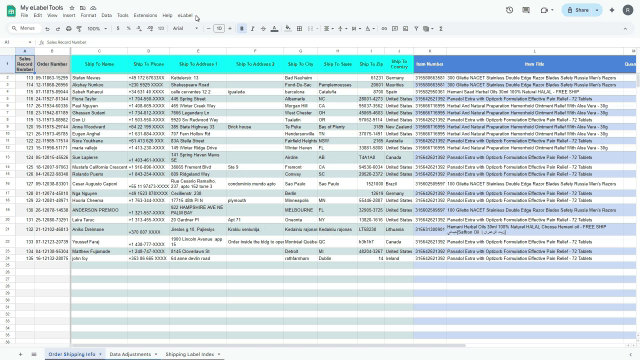Switch to the Shipping Label Index tab
Image resolution: width=640 pixels, height=360 pixels.
[x=190, y=354]
